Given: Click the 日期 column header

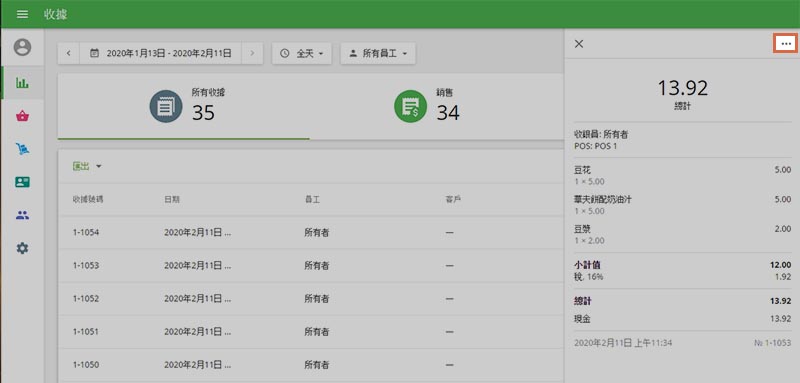Looking at the screenshot, I should (172, 199).
